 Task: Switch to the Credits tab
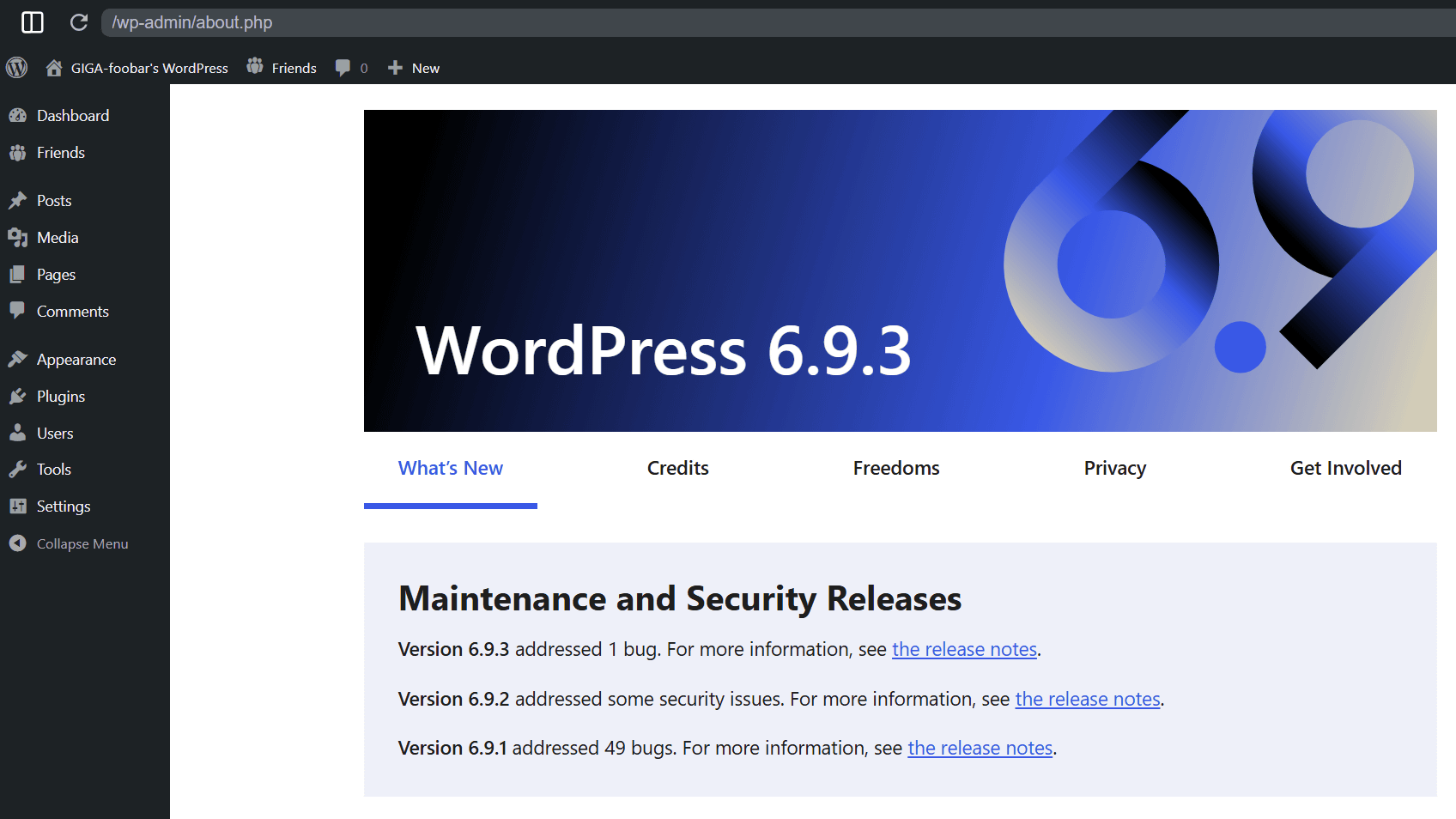click(677, 468)
